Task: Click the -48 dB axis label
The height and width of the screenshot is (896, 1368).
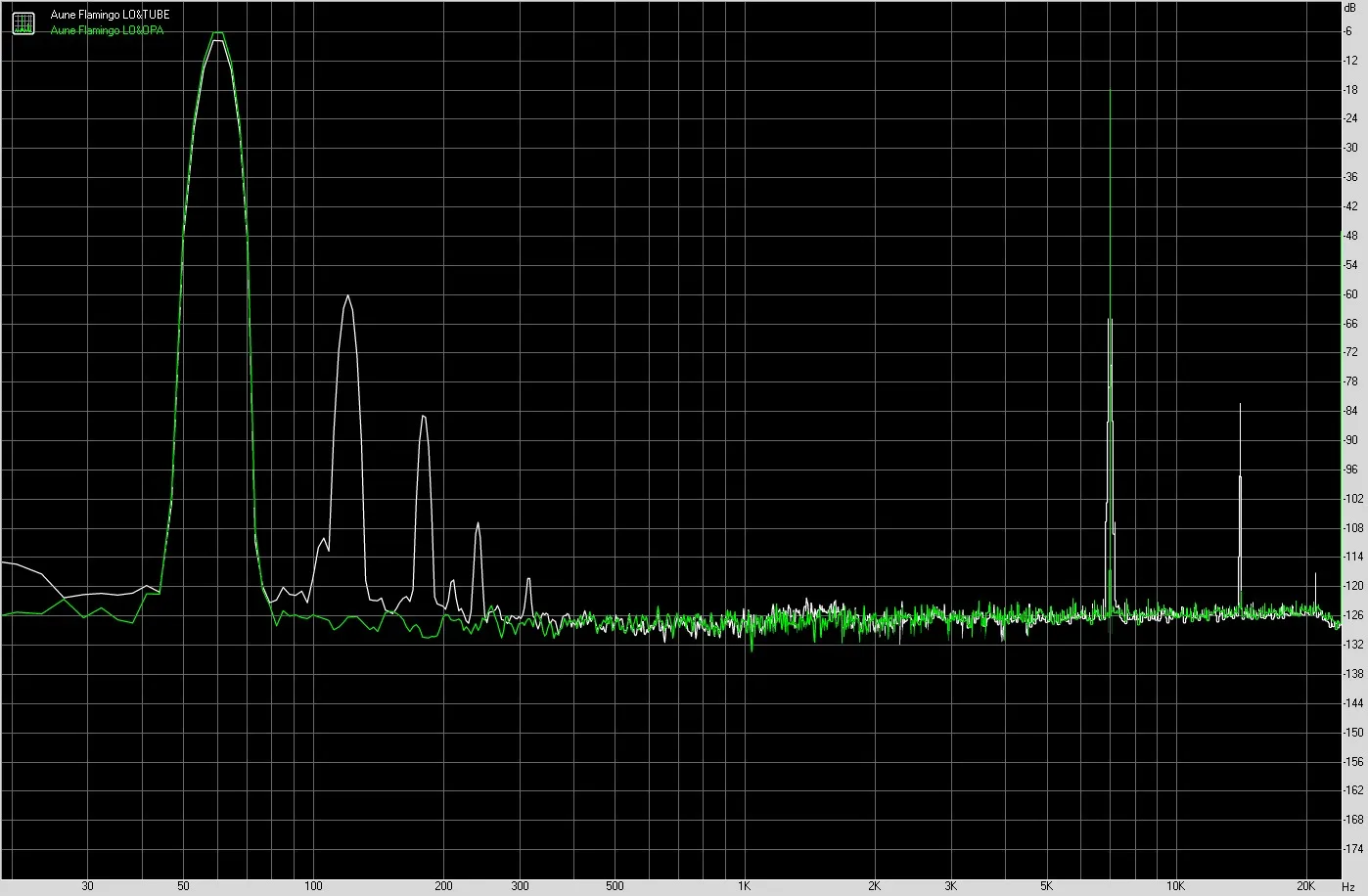Action: (1350, 236)
